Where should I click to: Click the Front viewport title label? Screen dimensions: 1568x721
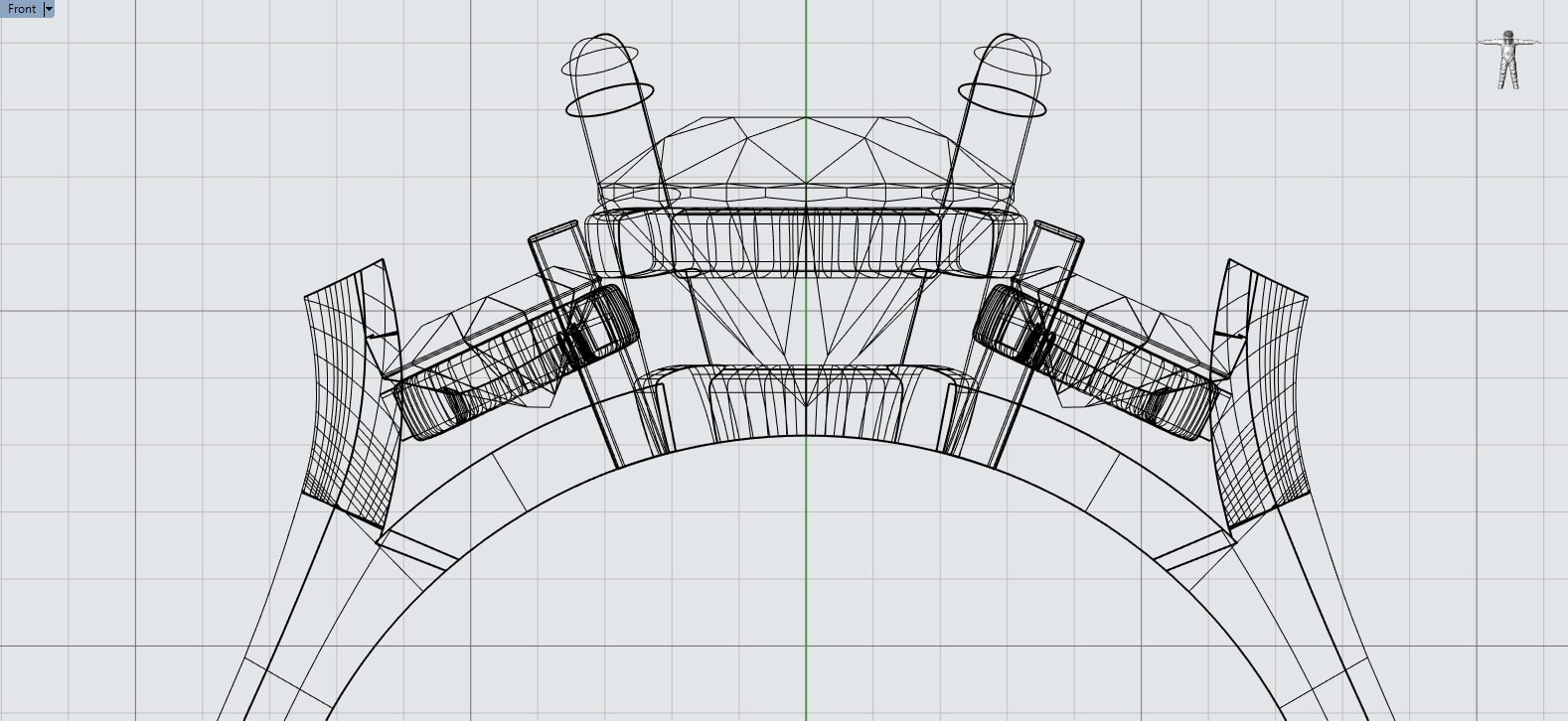tap(21, 9)
